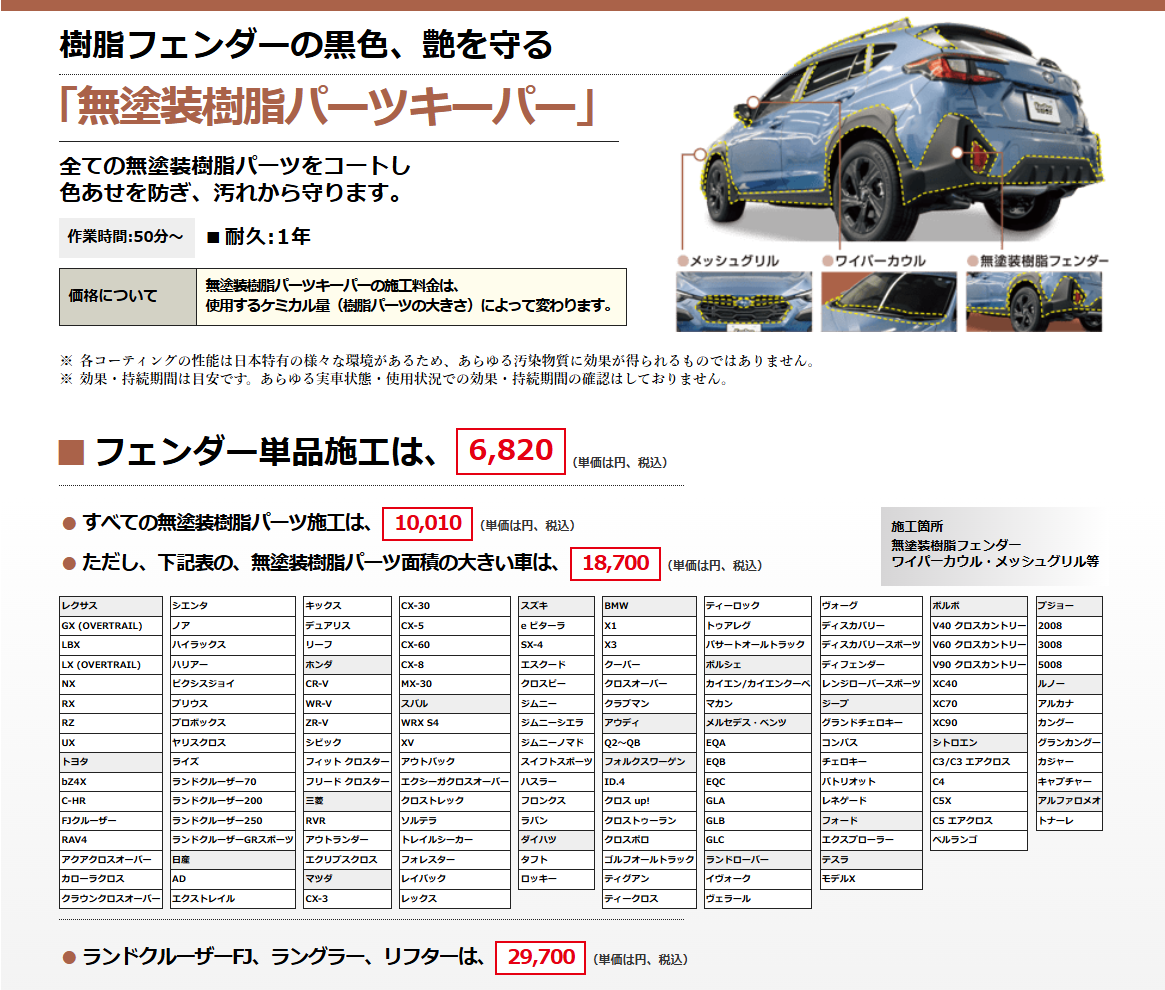Select the キックス table cell
1165x990 pixels.
pyautogui.click(x=347, y=606)
